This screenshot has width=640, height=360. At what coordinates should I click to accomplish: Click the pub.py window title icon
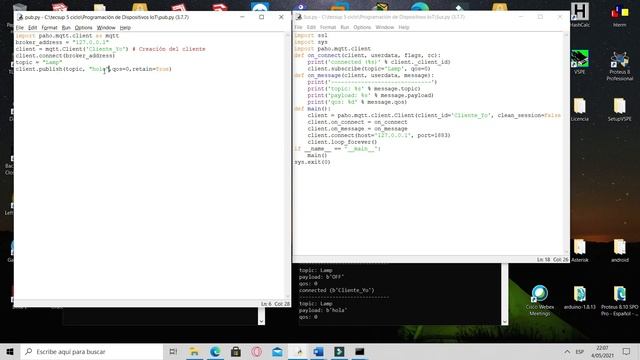(x=20, y=17)
